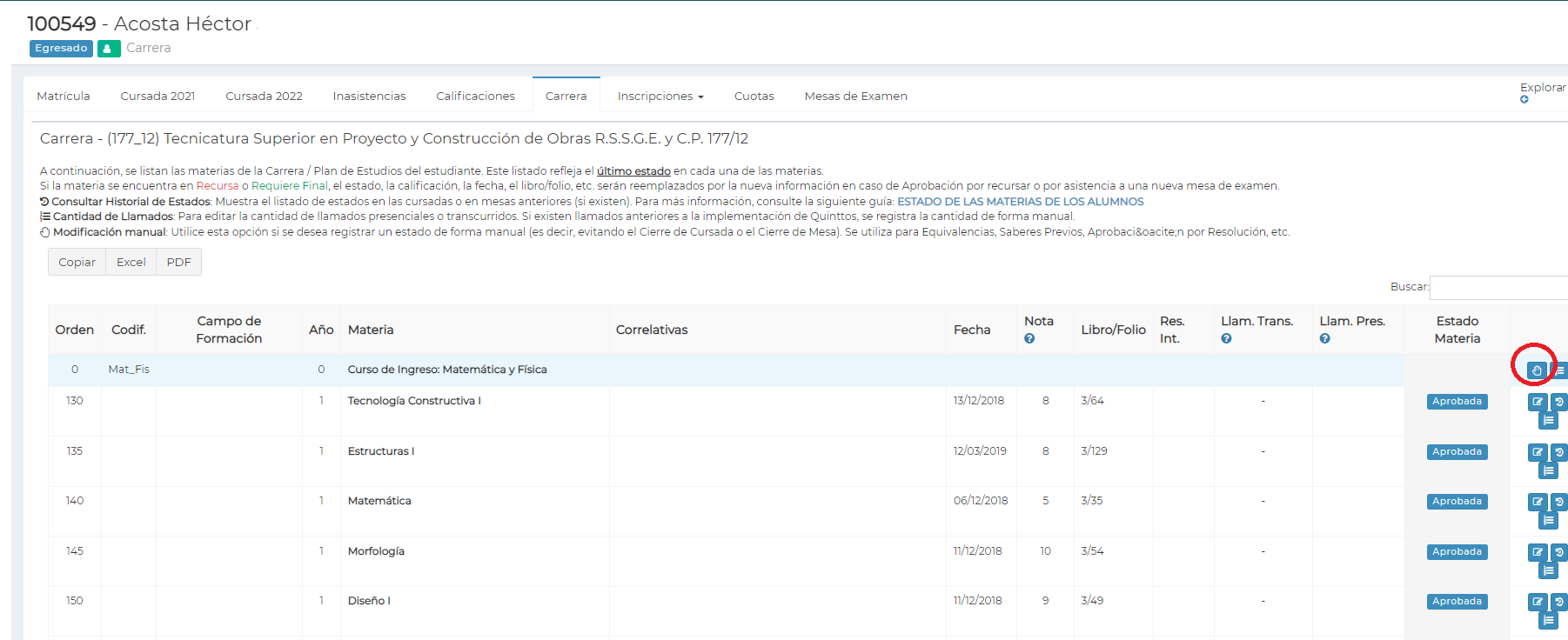Click the help icon under Llam. Pres.
The image size is (1568, 640).
point(1324,339)
